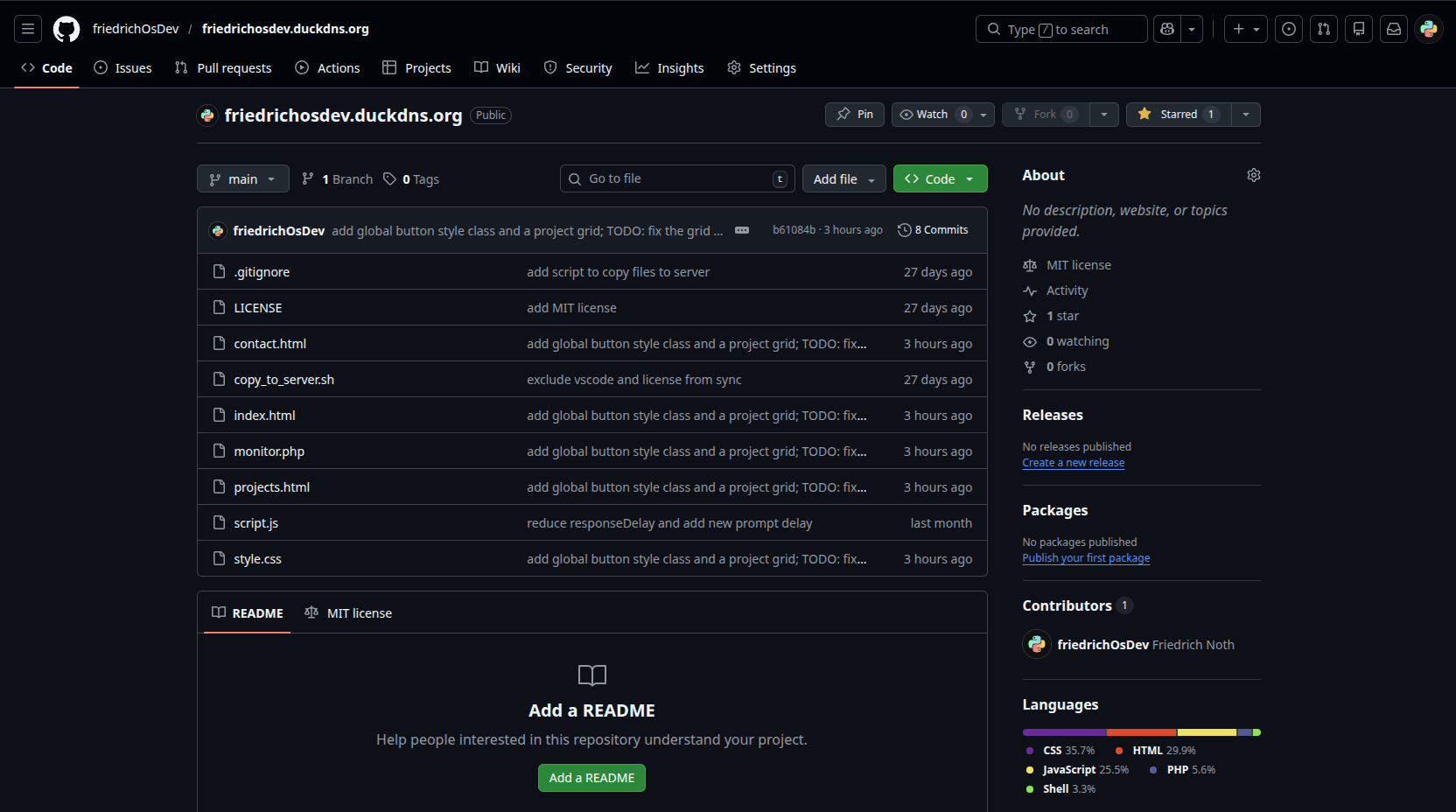Image resolution: width=1456 pixels, height=812 pixels.
Task: Switch to the Pull requests tab
Action: pyautogui.click(x=223, y=68)
